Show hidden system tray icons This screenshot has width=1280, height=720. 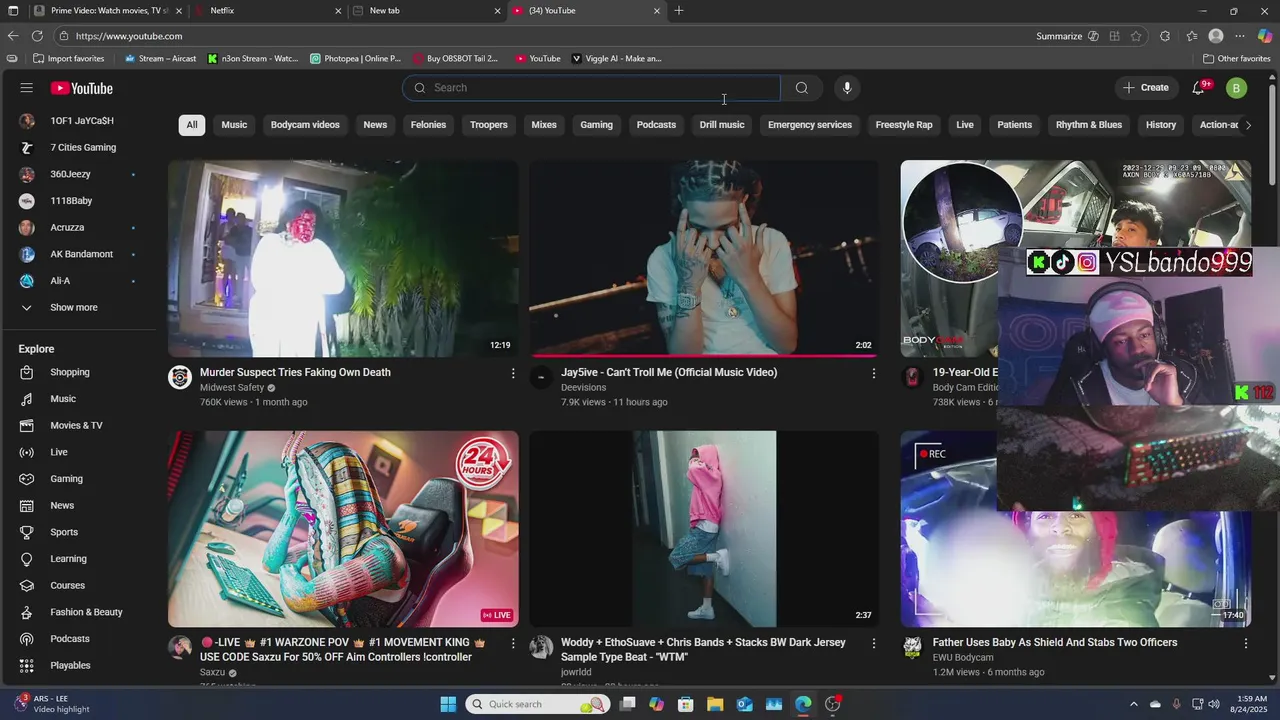tap(1134, 704)
